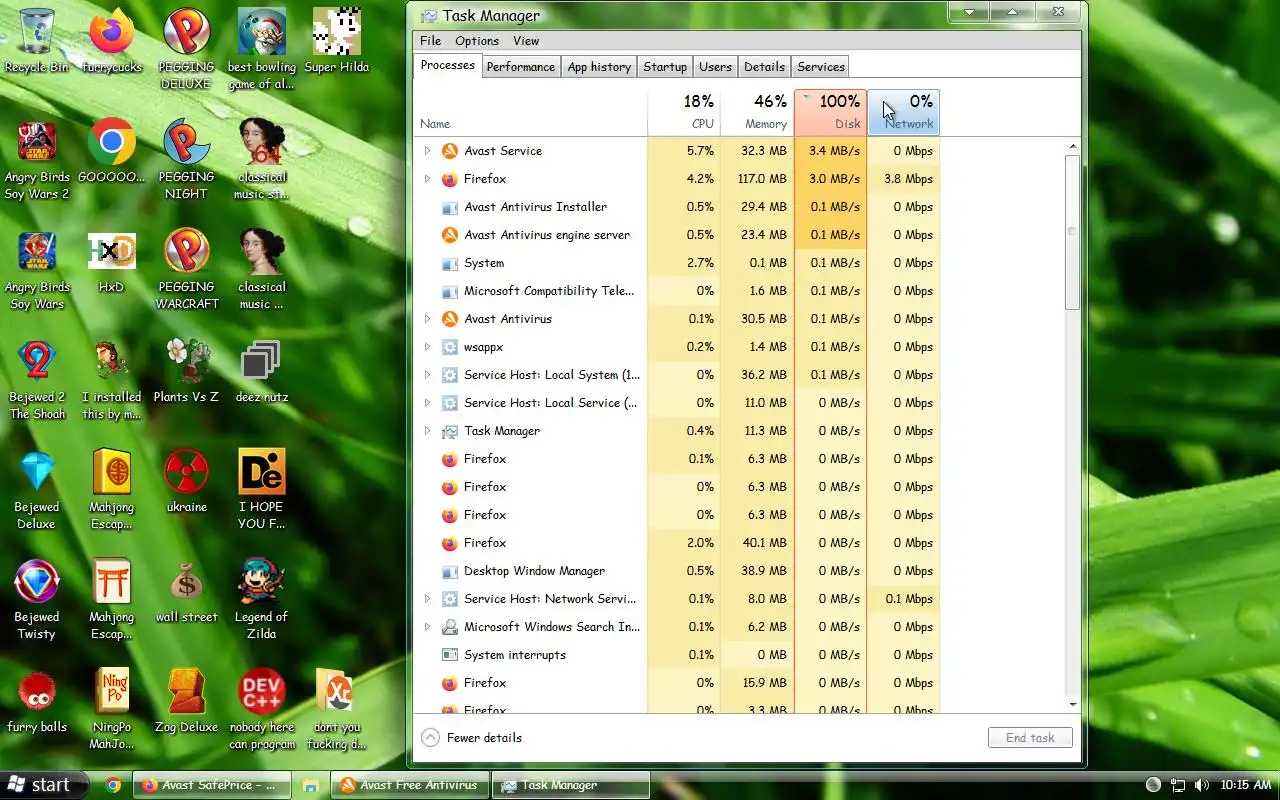Open the Start menu button

44,785
